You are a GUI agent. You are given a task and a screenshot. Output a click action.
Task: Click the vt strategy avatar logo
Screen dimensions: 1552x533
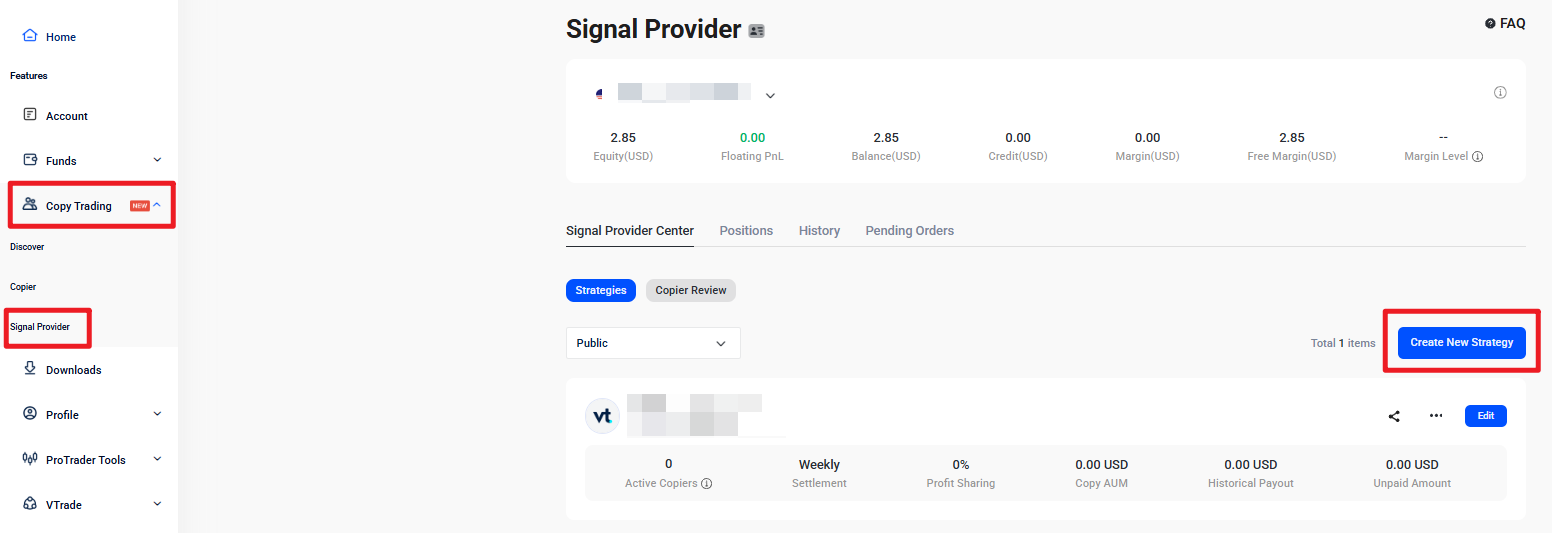pos(602,416)
